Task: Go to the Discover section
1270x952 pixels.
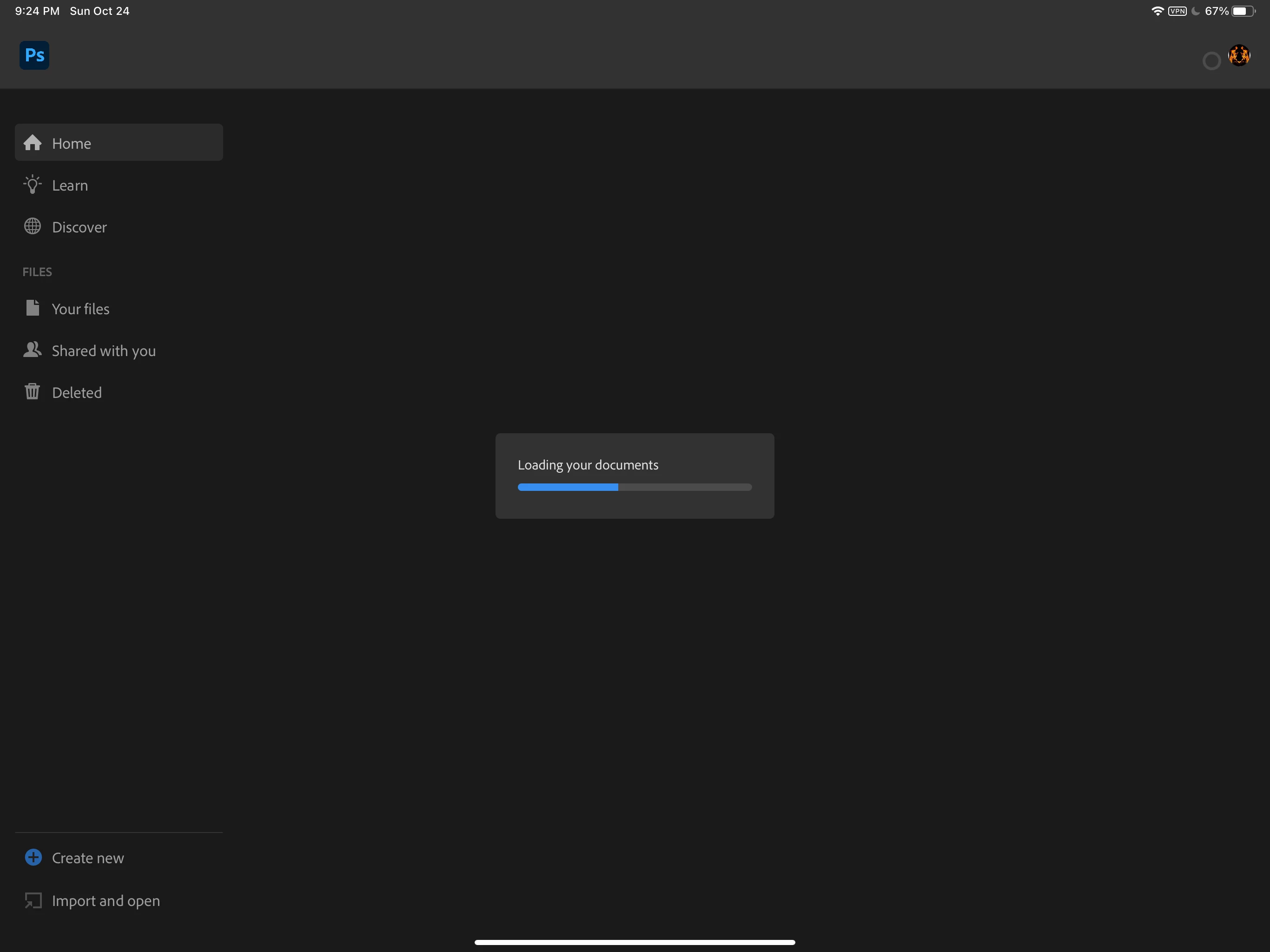Action: [79, 227]
